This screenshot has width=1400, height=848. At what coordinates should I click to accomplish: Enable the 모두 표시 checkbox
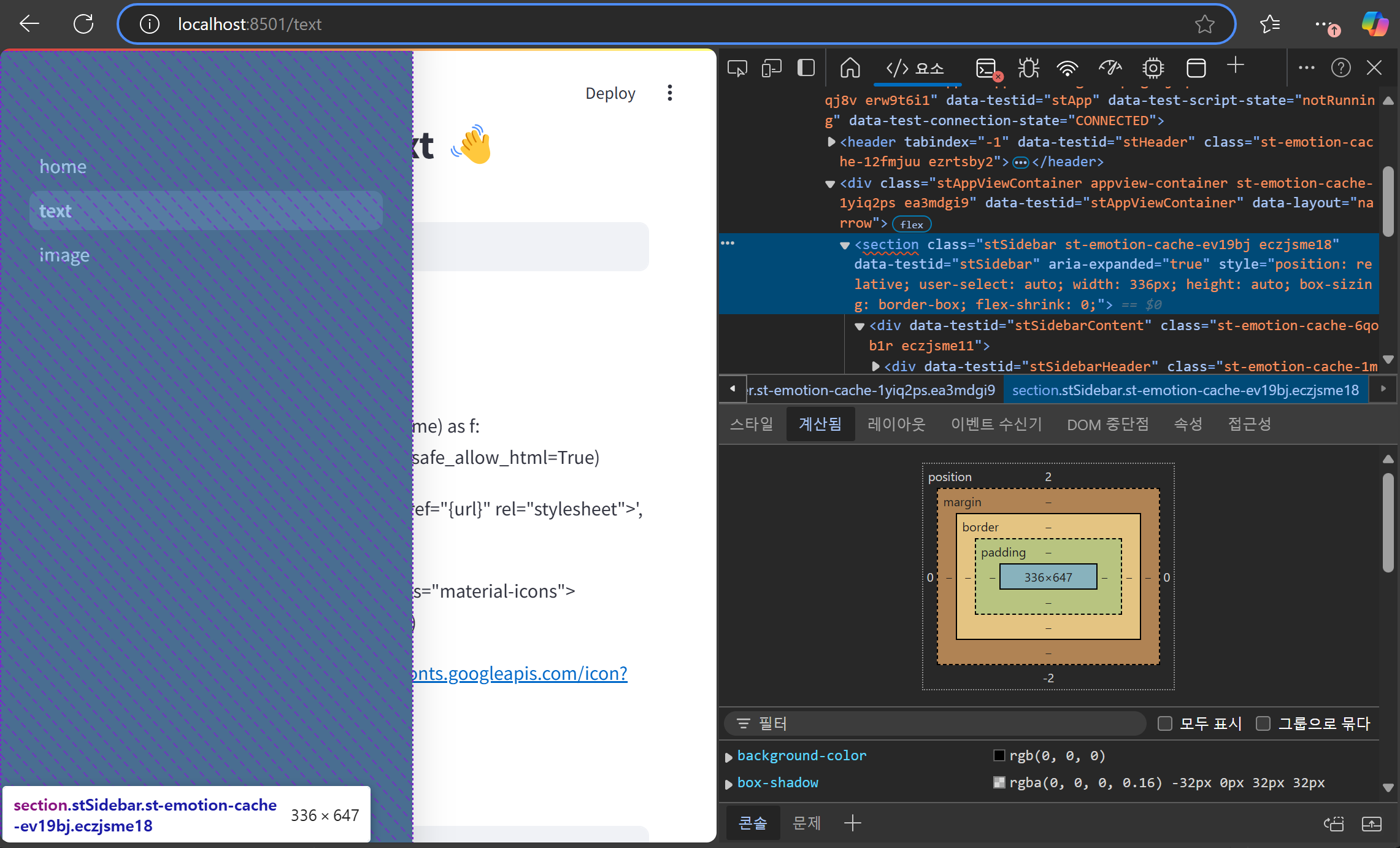tap(1164, 723)
